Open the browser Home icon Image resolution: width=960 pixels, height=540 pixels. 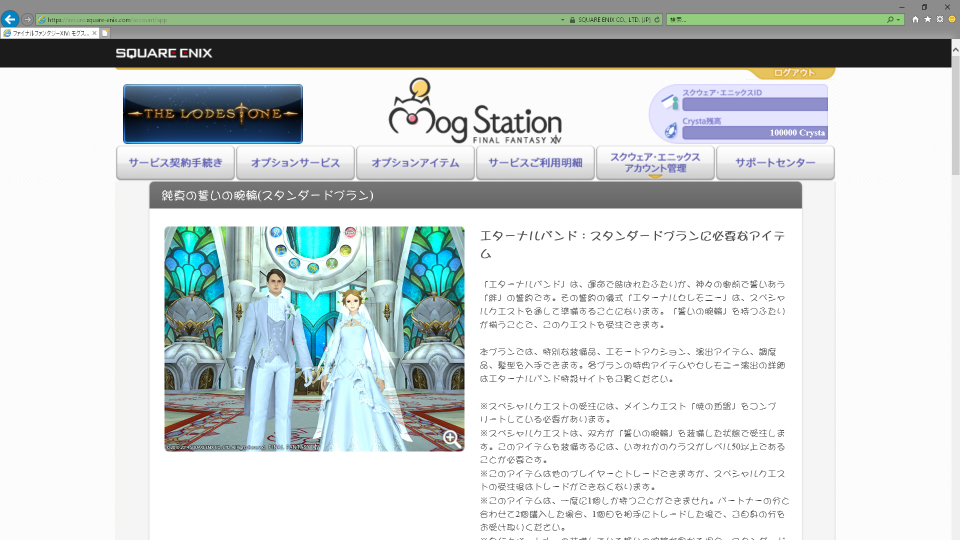(x=915, y=20)
